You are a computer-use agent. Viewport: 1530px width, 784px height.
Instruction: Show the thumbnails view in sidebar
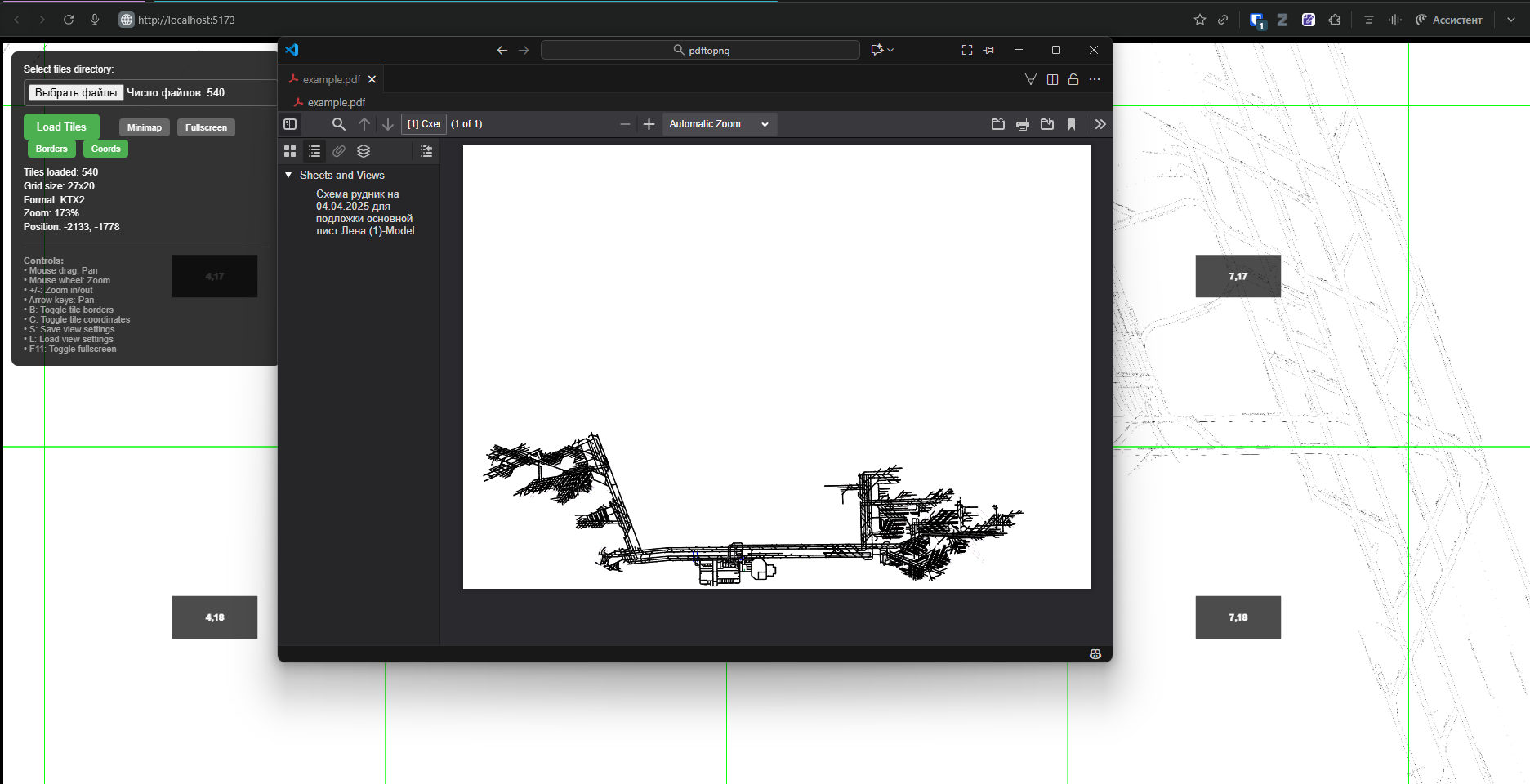click(290, 151)
